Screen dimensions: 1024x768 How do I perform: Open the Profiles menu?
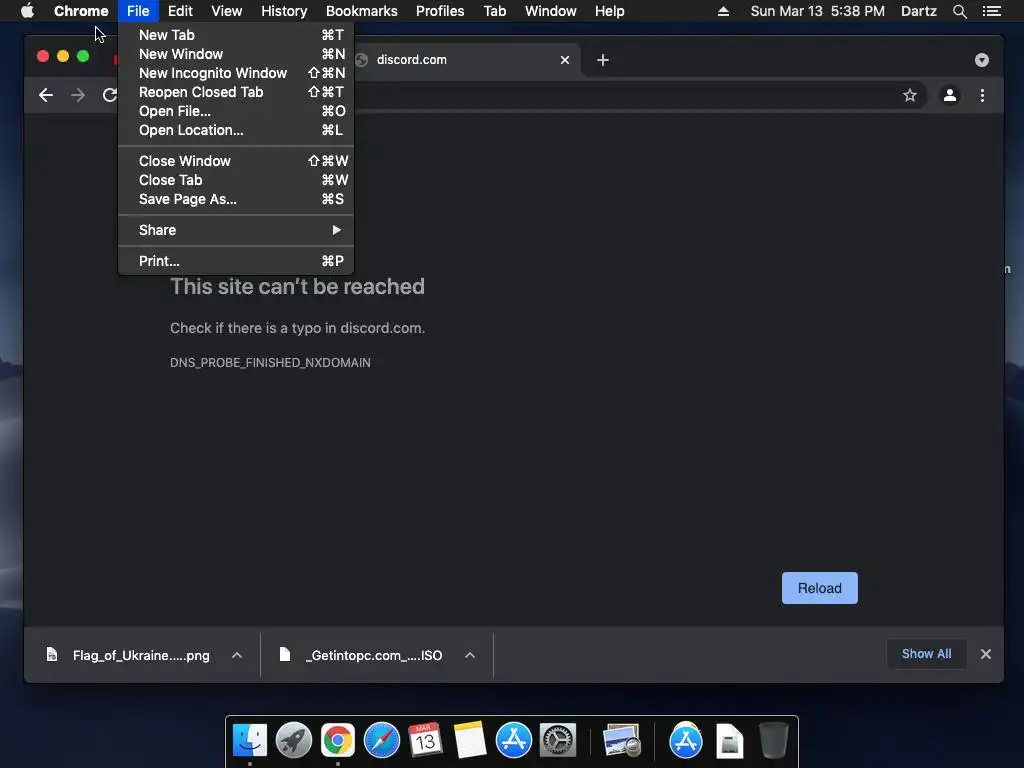(440, 11)
